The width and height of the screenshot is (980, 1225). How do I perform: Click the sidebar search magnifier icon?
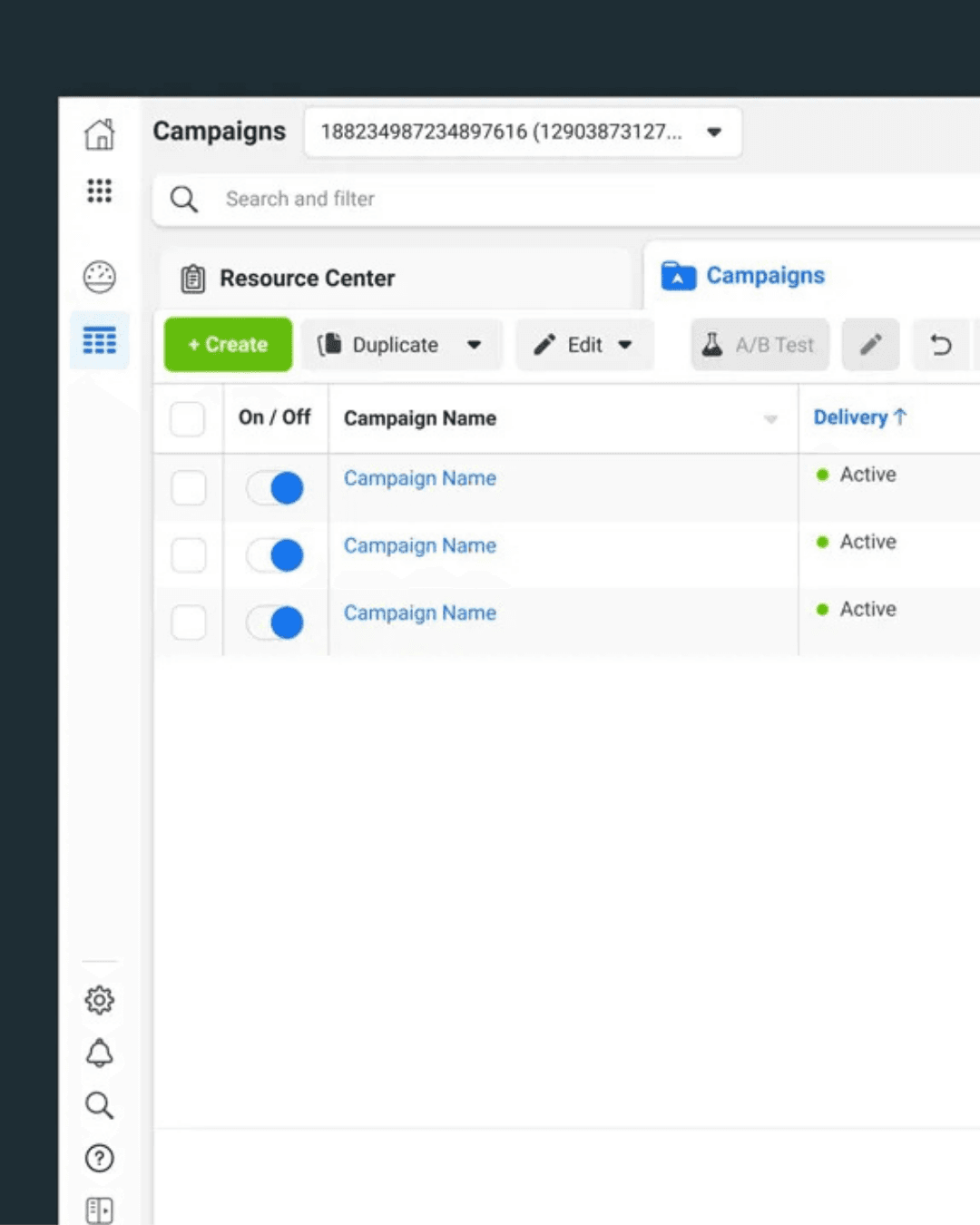click(x=100, y=1105)
